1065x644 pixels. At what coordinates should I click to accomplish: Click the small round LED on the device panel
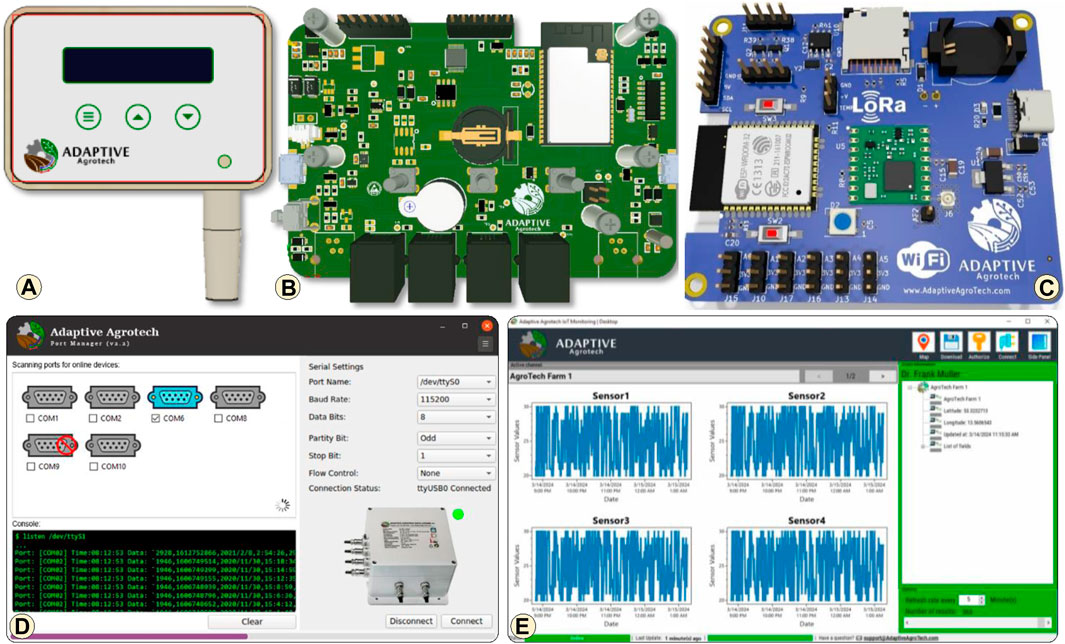tap(224, 161)
